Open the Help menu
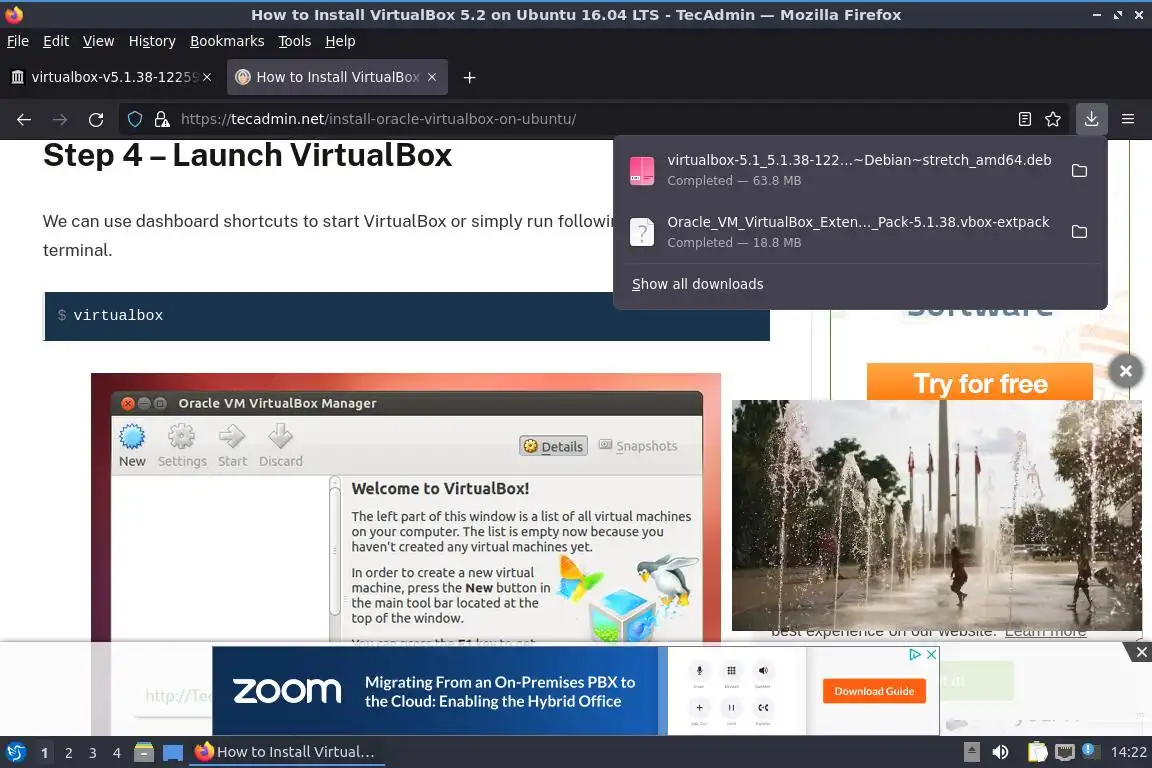The width and height of the screenshot is (1152, 768). [340, 41]
